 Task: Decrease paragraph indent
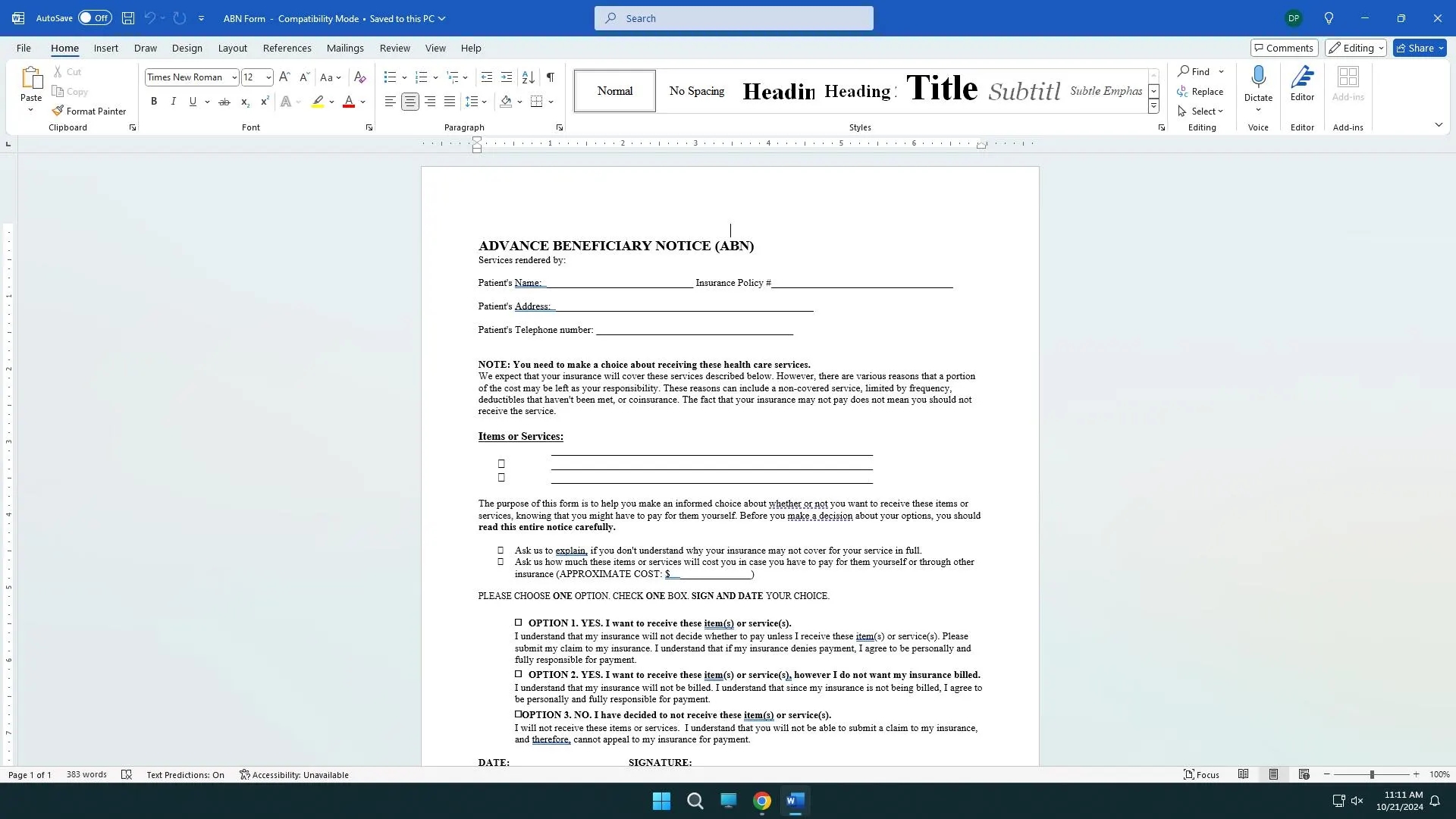487,77
